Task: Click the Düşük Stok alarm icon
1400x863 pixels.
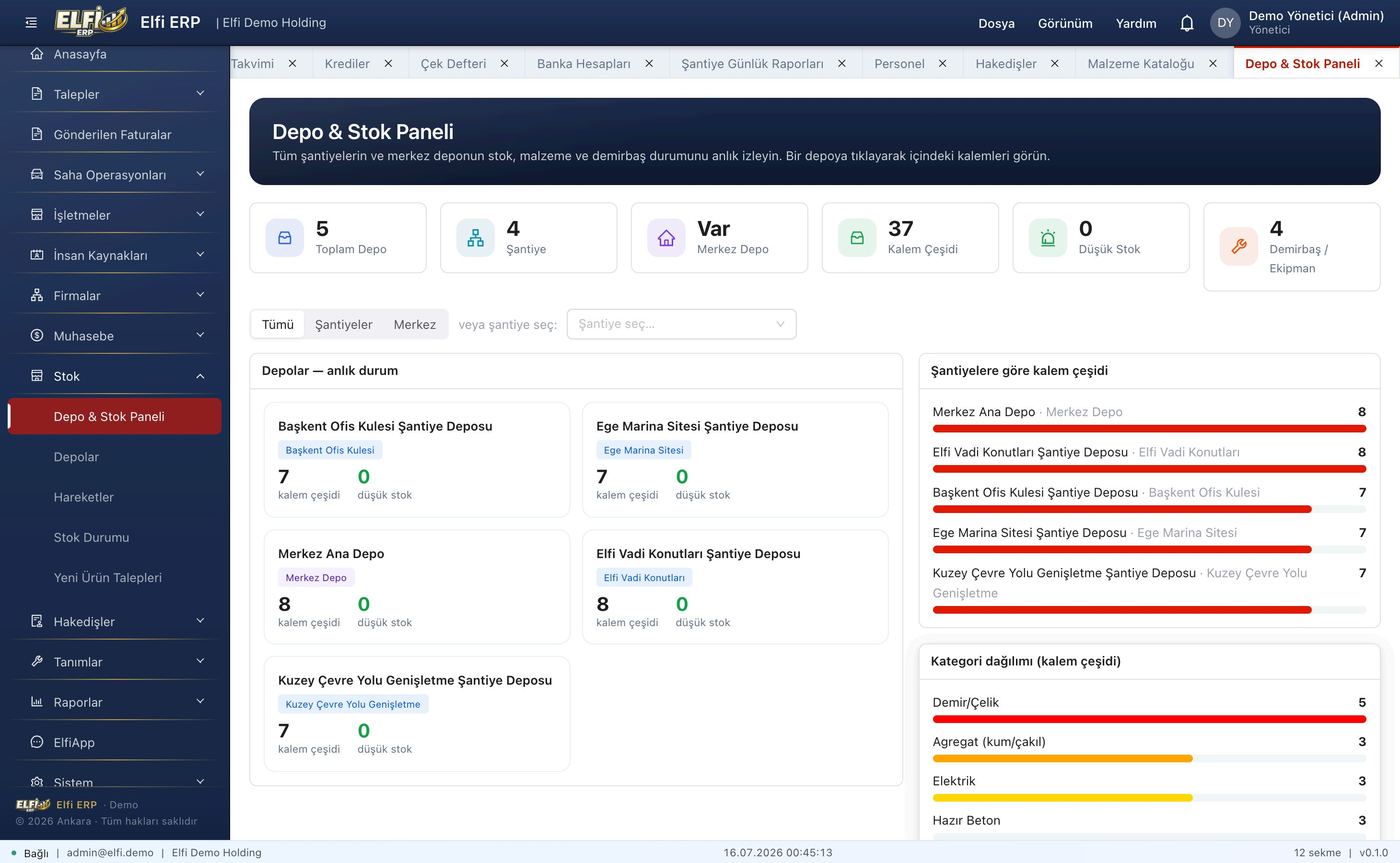Action: pos(1048,238)
